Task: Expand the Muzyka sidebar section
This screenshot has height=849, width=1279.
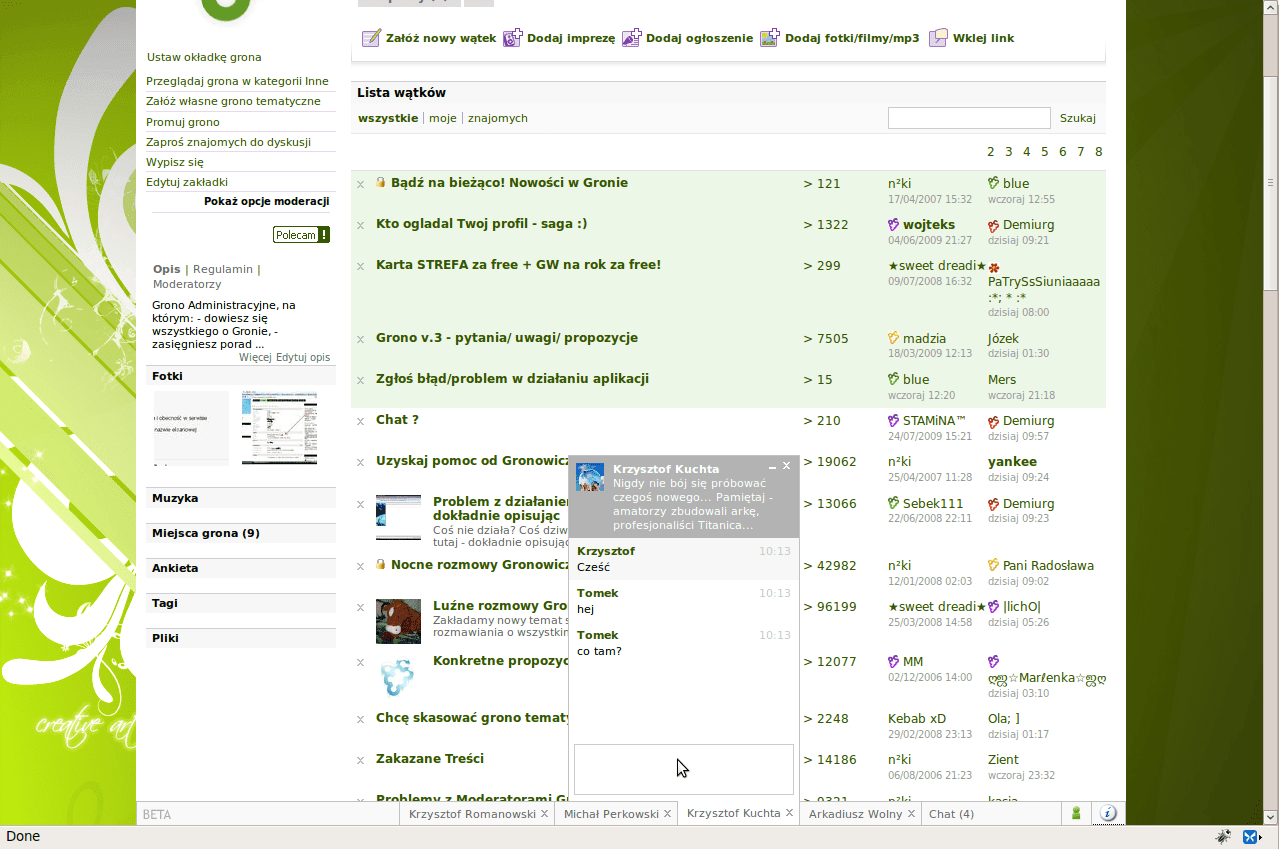Action: [175, 498]
